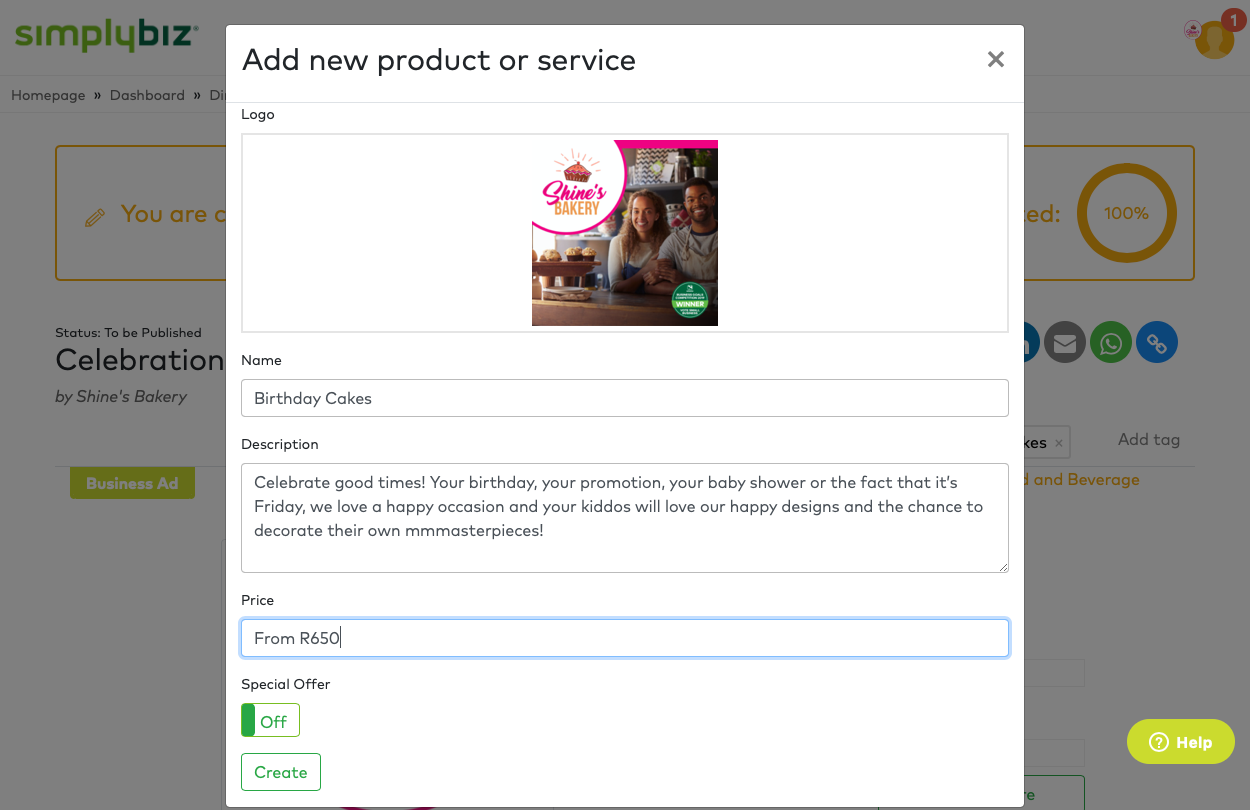Open the user profile avatar
This screenshot has width=1250, height=810.
1214,40
